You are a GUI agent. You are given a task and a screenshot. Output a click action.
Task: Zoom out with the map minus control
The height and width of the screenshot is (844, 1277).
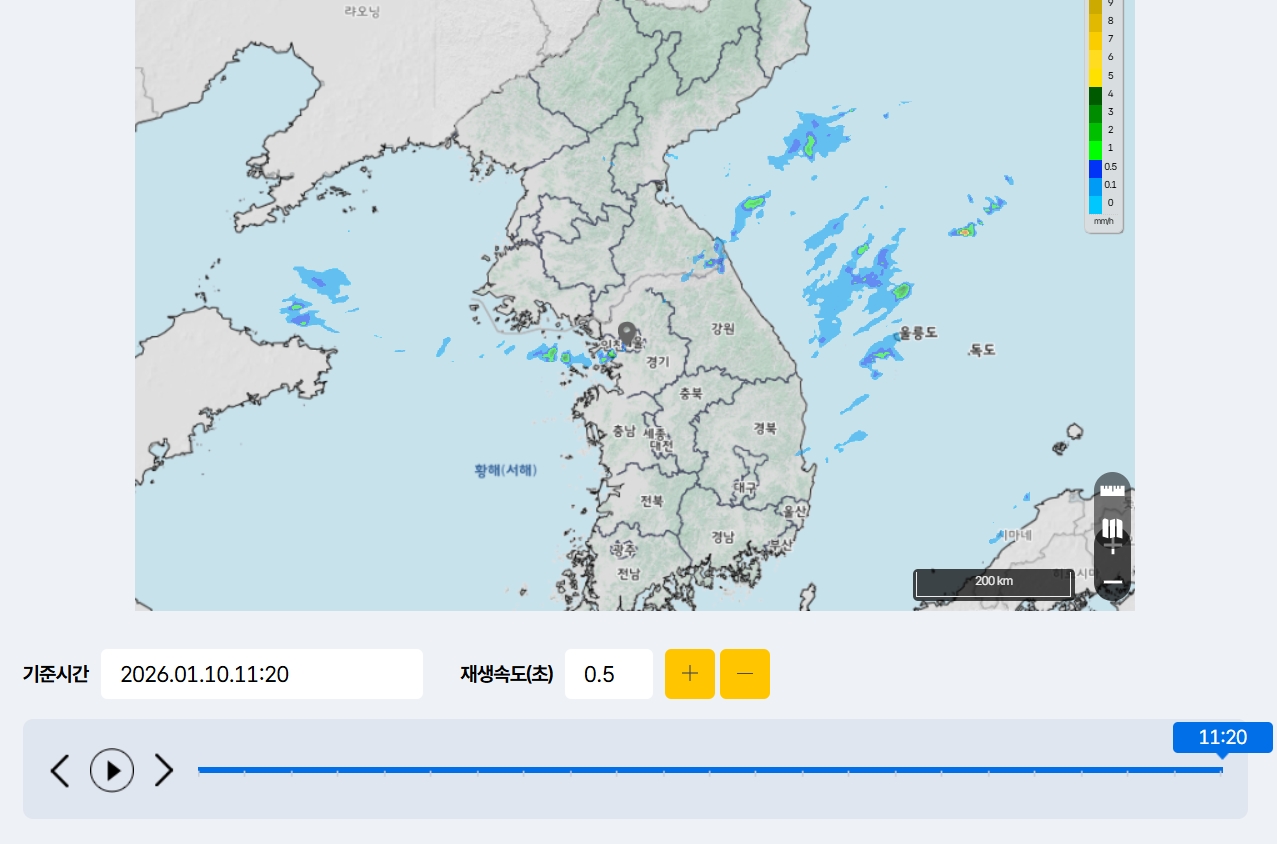1112,581
